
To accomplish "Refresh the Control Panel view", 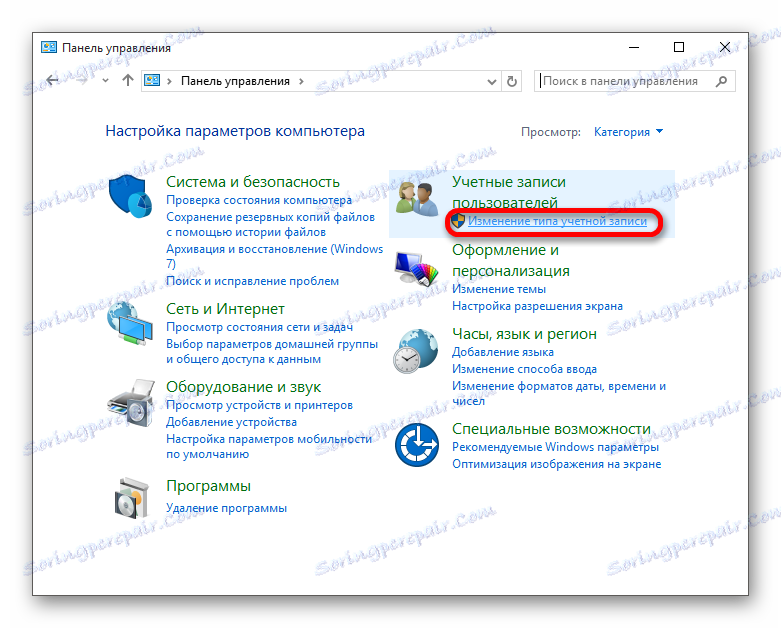I will tap(512, 81).
